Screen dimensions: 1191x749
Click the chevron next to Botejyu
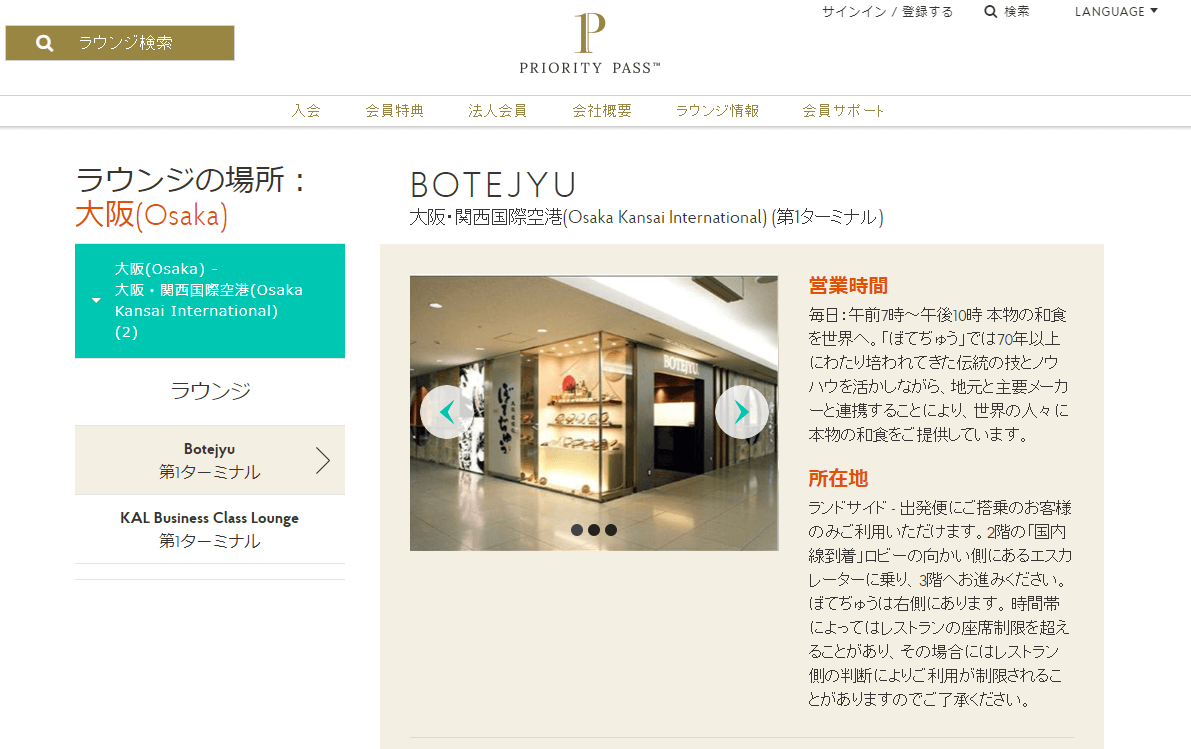pyautogui.click(x=324, y=460)
